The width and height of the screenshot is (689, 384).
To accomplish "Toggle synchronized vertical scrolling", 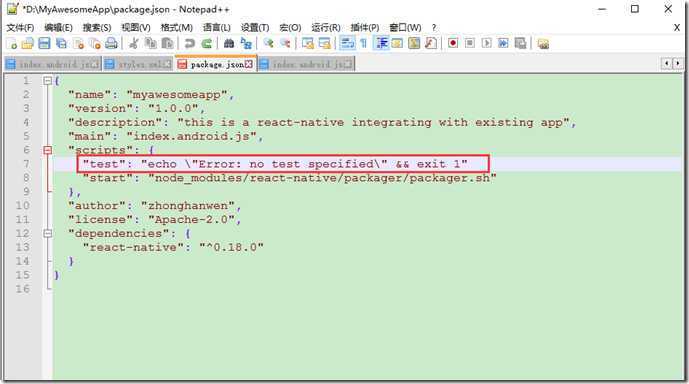I will (308, 43).
